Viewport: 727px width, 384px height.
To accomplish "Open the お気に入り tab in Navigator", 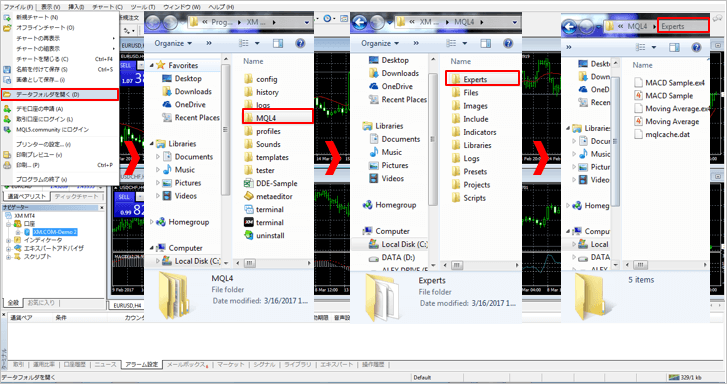I will click(x=41, y=303).
